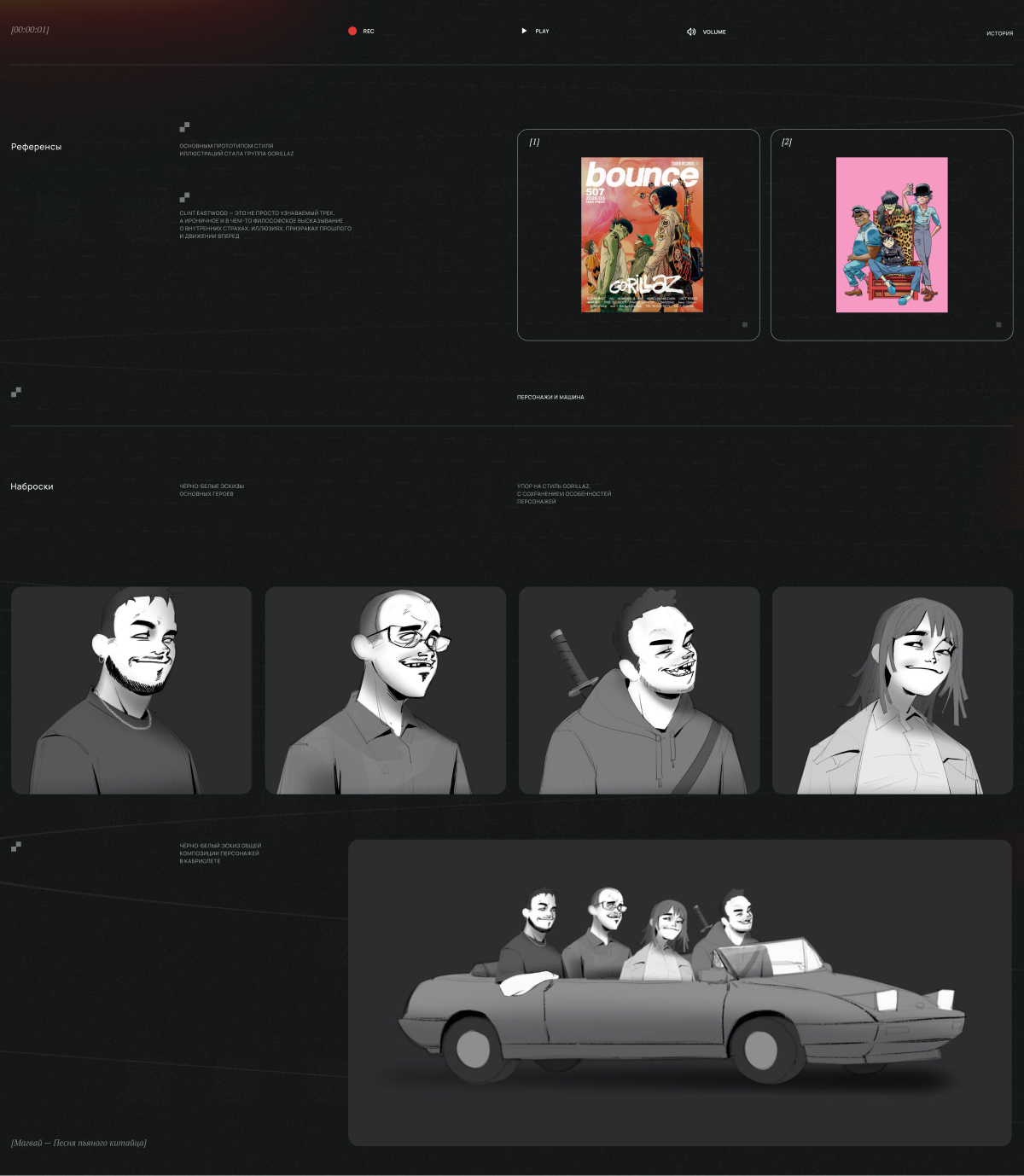Click the [00:00:01] timecode
This screenshot has width=1024, height=1176.
(x=30, y=30)
